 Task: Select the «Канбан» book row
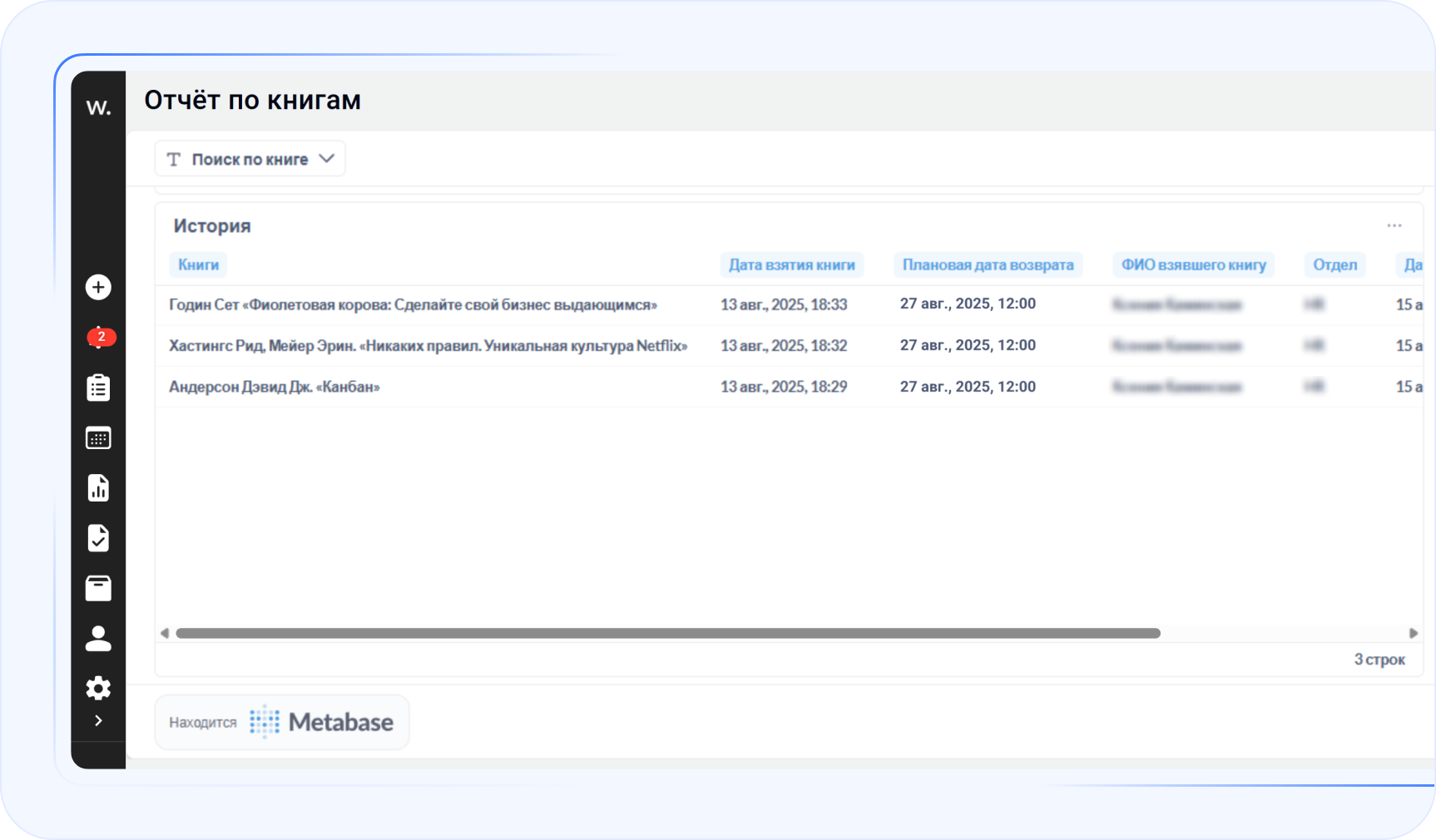click(275, 387)
